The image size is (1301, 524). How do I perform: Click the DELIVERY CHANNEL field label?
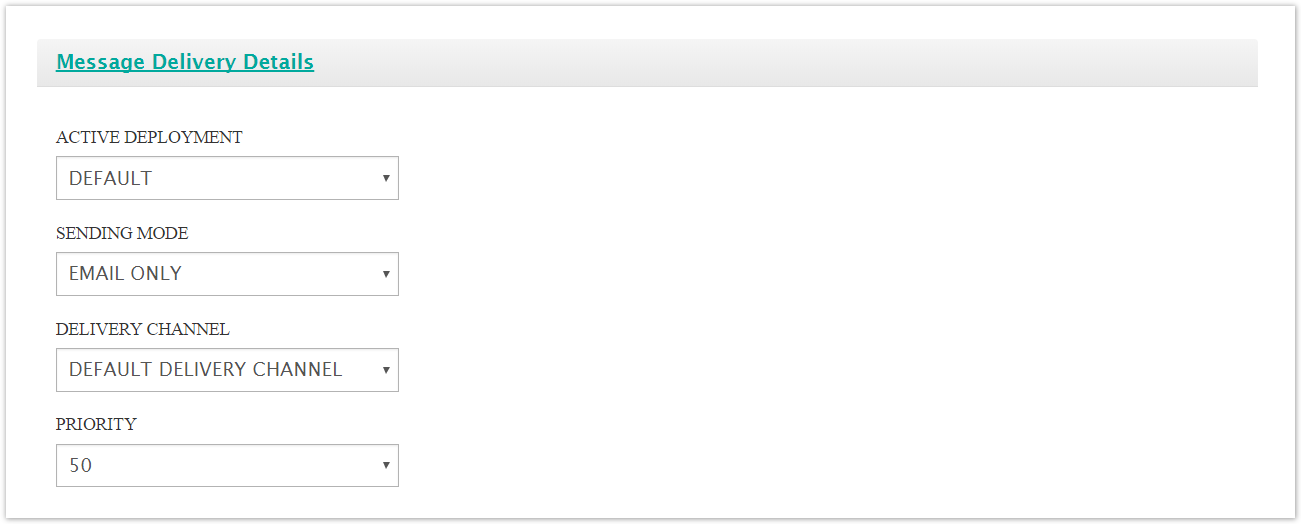[142, 330]
